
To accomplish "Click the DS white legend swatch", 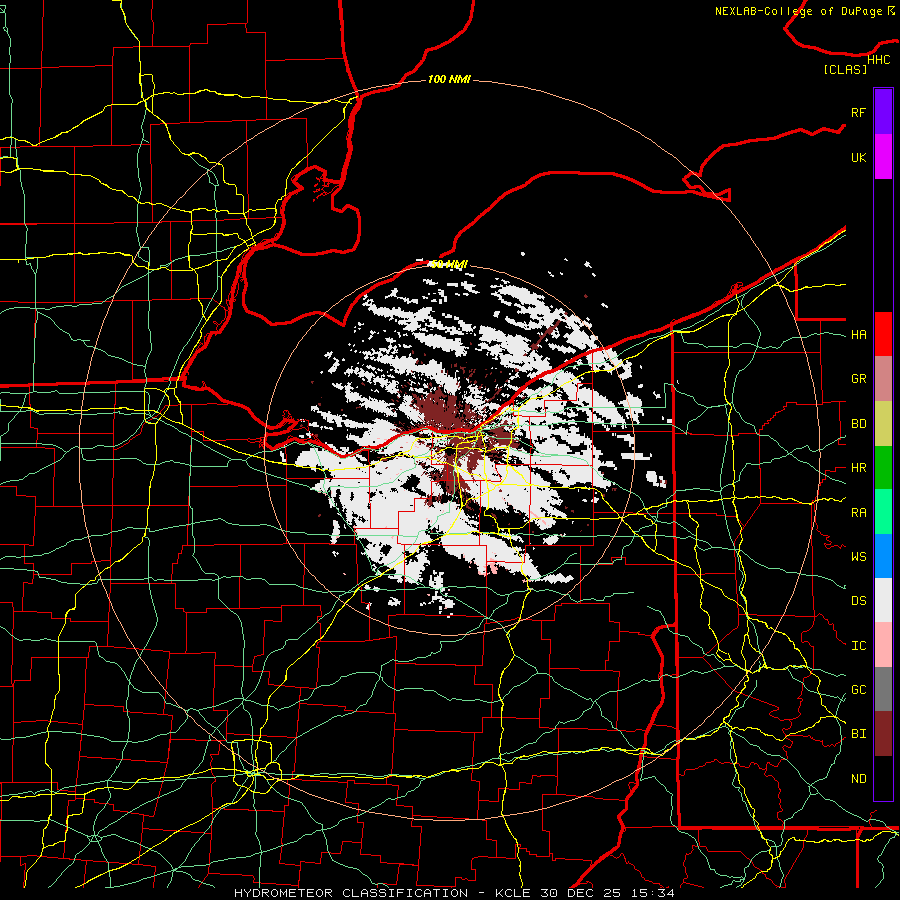I will [883, 600].
